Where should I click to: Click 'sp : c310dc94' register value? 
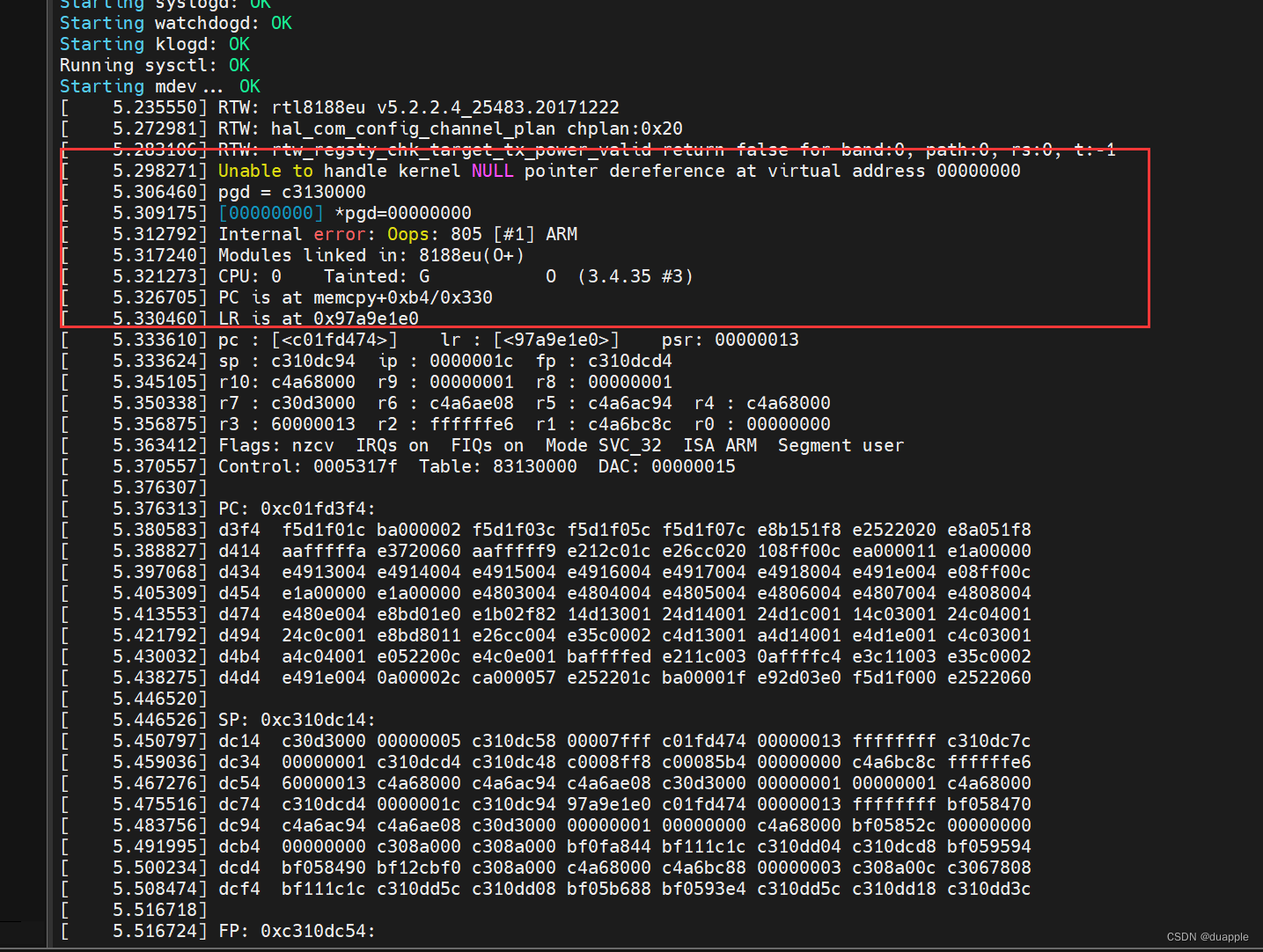(287, 361)
